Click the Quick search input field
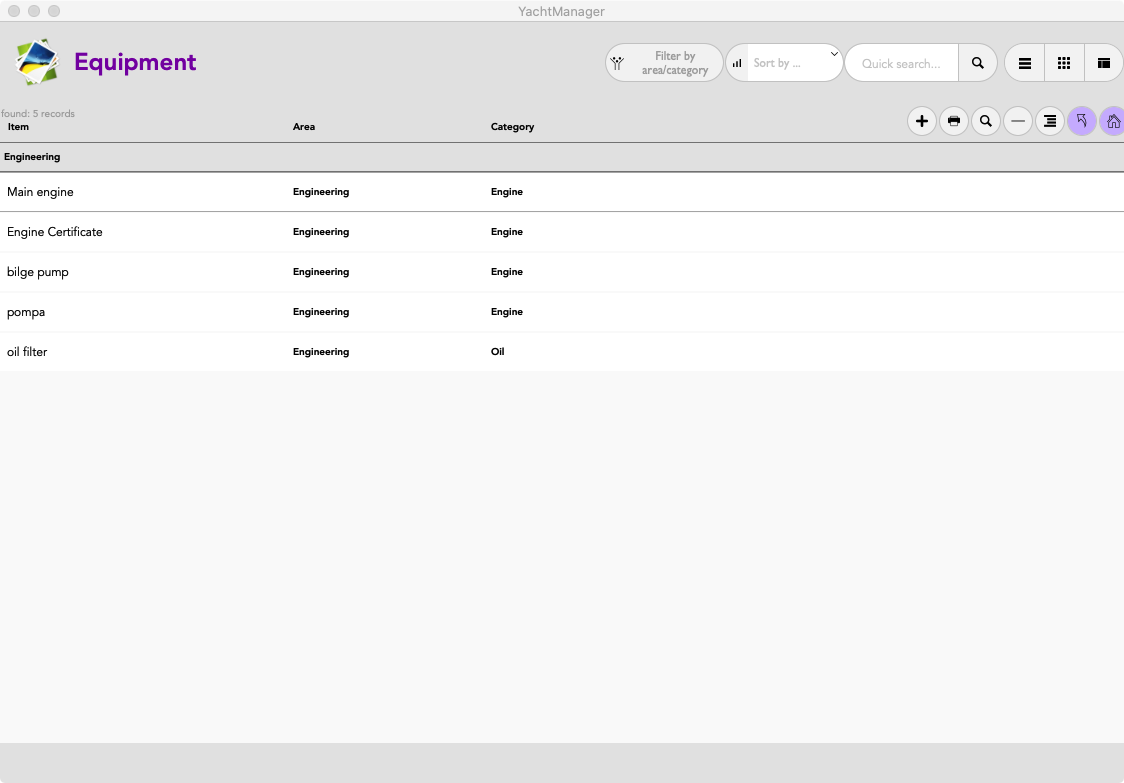The height and width of the screenshot is (783, 1124). (901, 64)
